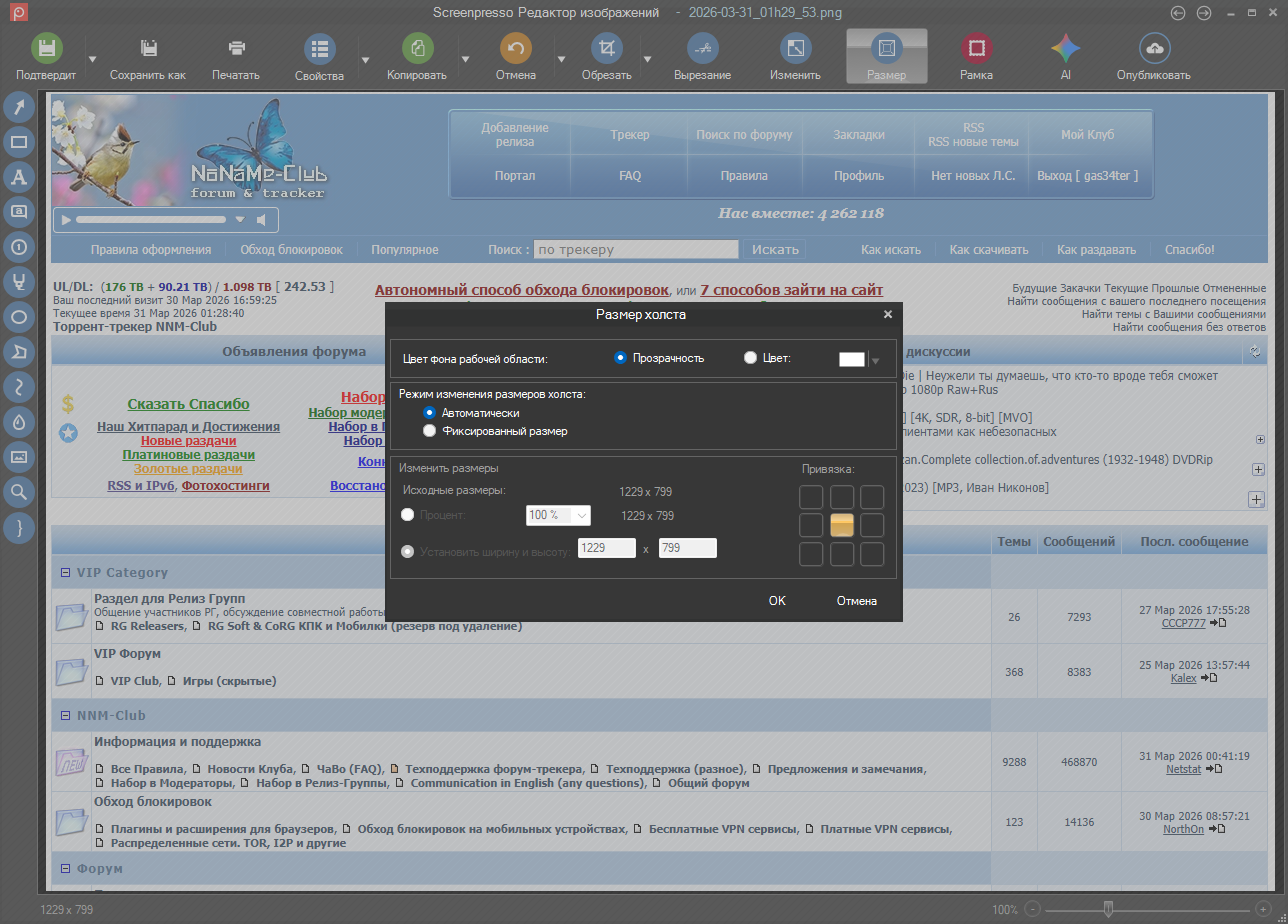The width and height of the screenshot is (1288, 924).
Task: Pick the numbered step marker tool
Action: (19, 247)
